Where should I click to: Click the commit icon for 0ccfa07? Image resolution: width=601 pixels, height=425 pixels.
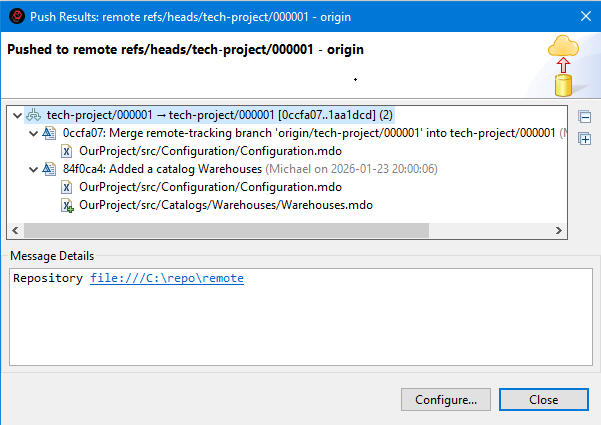tap(50, 133)
